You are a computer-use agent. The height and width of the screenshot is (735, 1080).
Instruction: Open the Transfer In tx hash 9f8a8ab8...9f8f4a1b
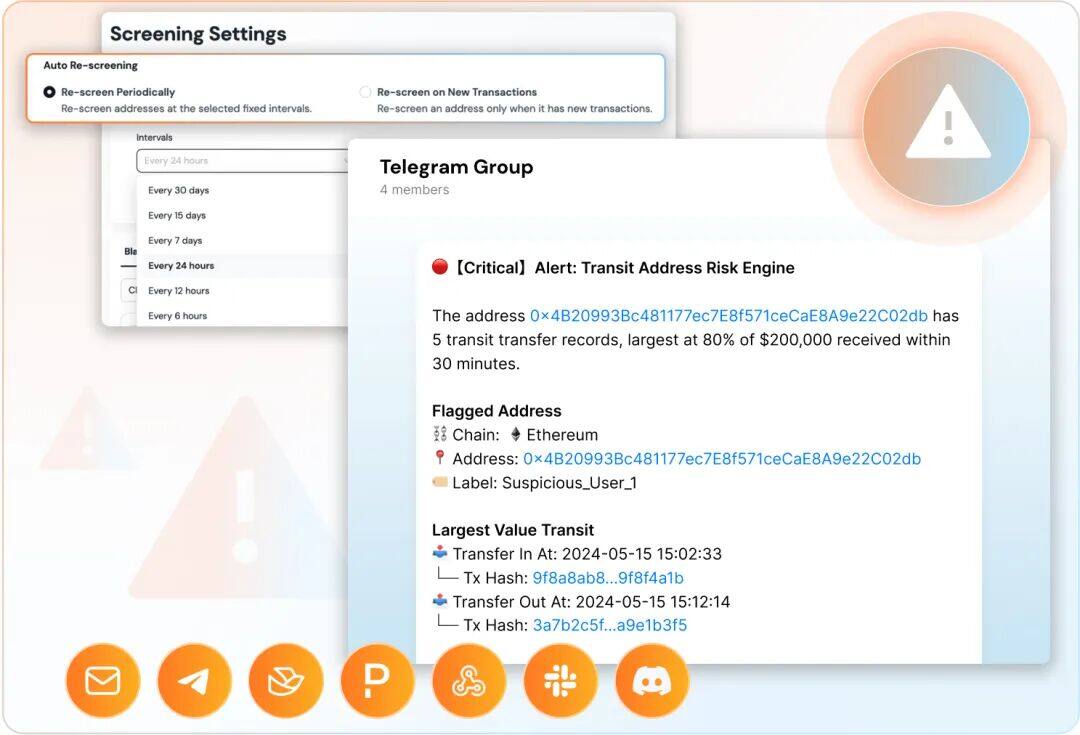[x=608, y=577]
